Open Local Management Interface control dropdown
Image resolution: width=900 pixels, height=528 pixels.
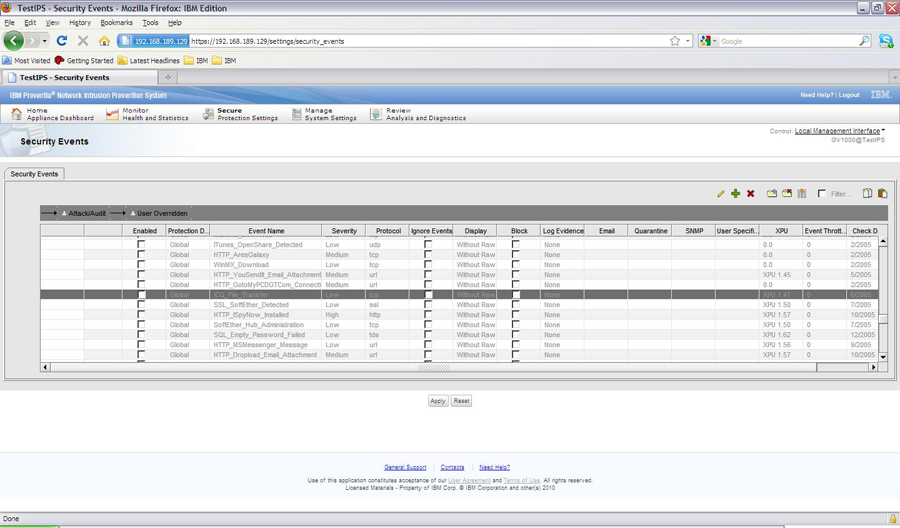click(x=839, y=131)
